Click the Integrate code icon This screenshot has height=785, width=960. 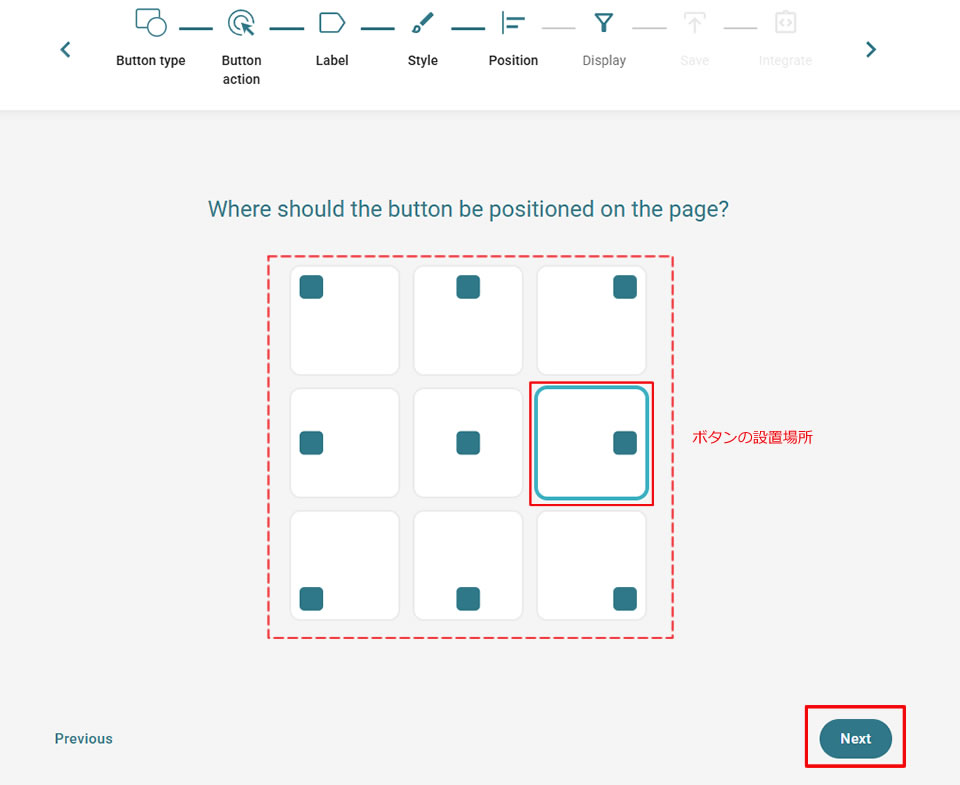(785, 22)
